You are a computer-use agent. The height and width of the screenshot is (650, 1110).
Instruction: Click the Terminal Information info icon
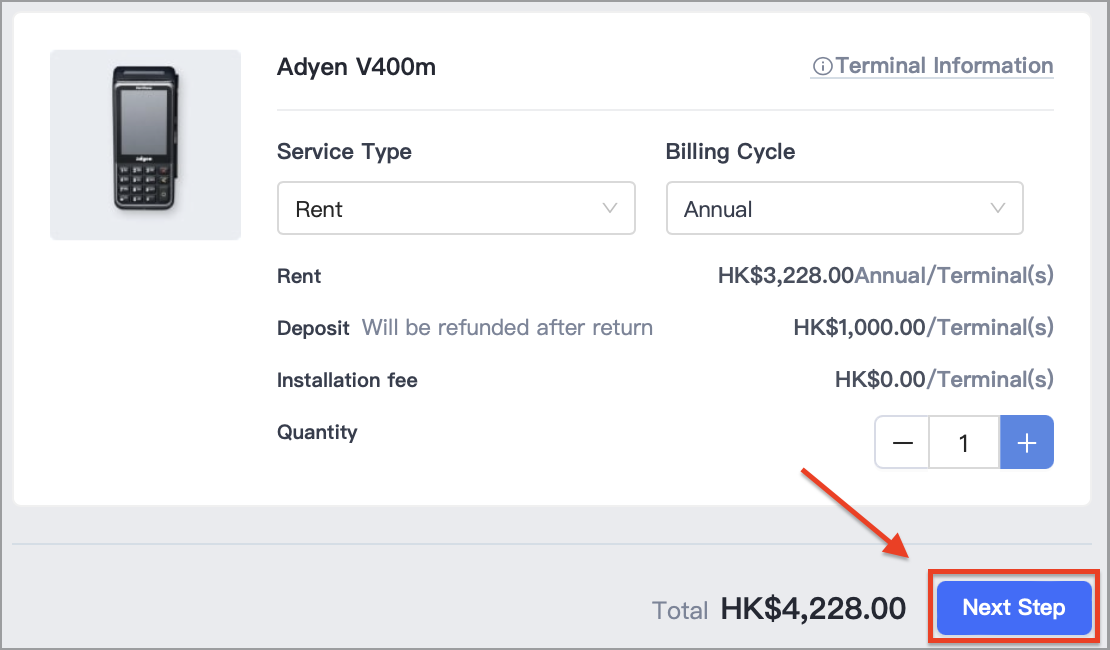click(822, 67)
